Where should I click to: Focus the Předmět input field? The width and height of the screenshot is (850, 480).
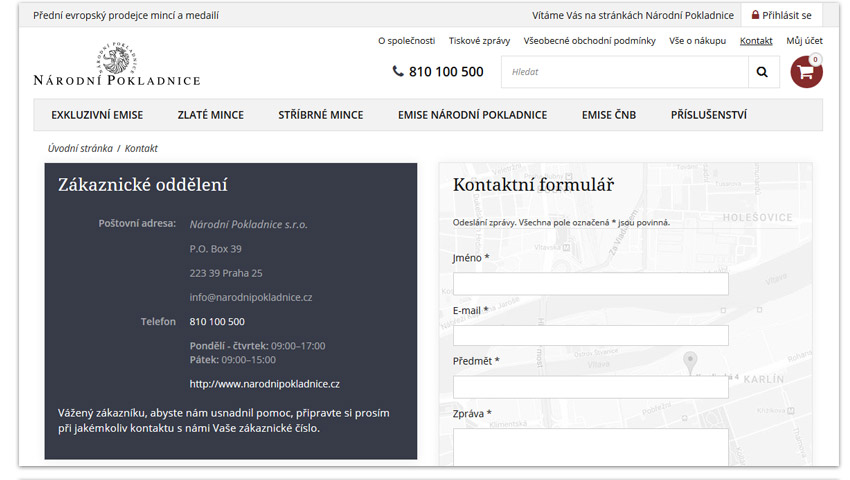coord(590,387)
